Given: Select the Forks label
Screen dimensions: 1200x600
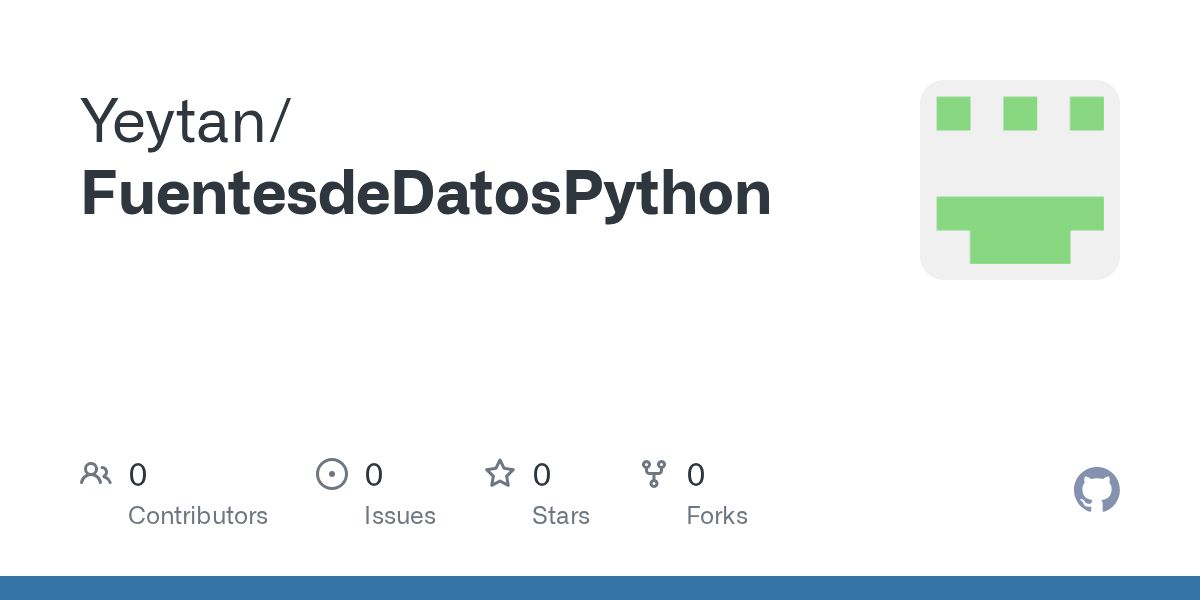Looking at the screenshot, I should pyautogui.click(x=717, y=516).
